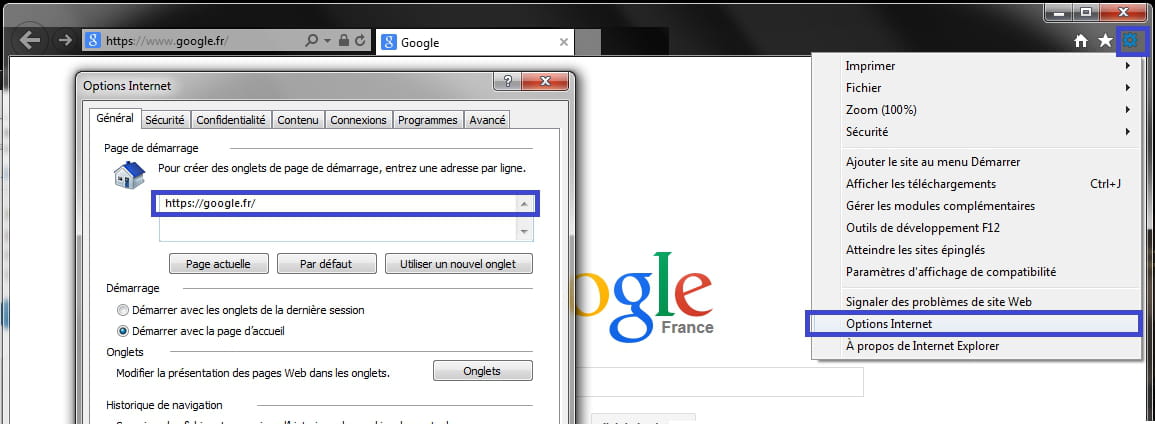Choose Ajouter le site au menu Démarrer
Image resolution: width=1155 pixels, height=424 pixels.
[977, 161]
